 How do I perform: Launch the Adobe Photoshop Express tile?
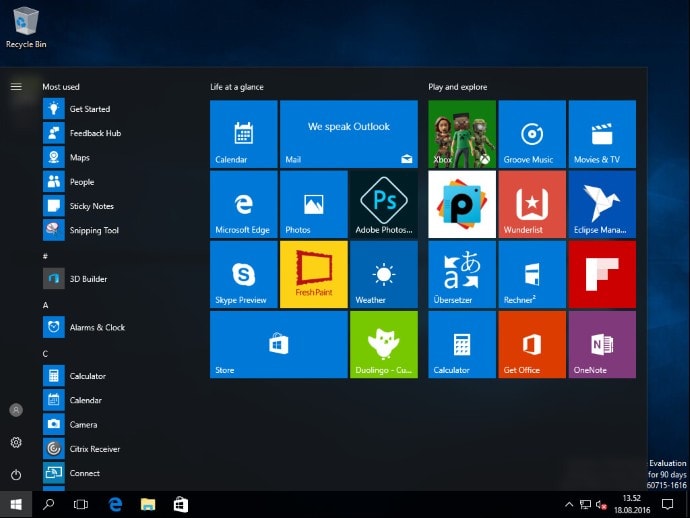coord(384,205)
